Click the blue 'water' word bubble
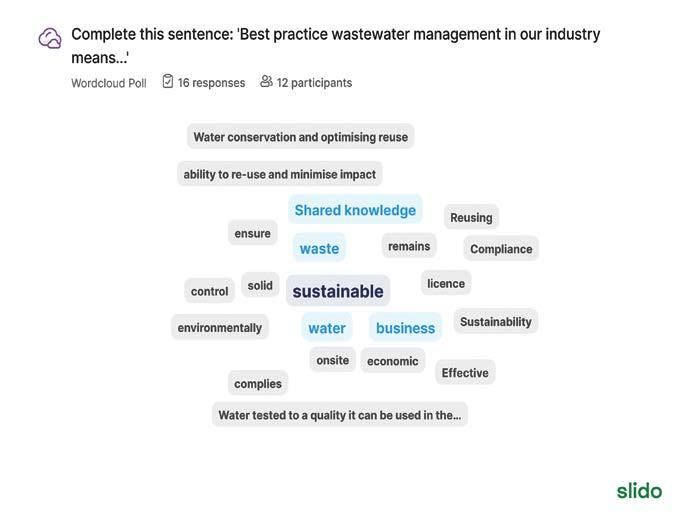 327,328
